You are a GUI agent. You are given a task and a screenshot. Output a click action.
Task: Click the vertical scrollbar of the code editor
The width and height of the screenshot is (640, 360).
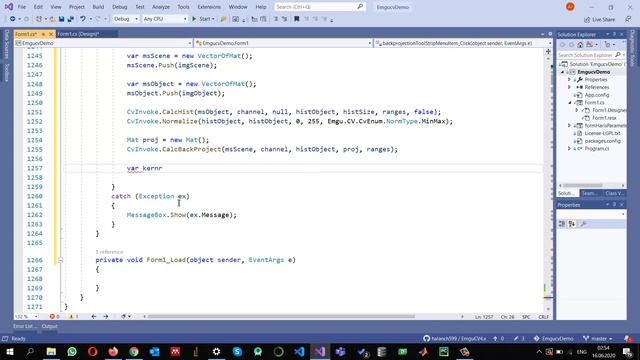coord(548,180)
